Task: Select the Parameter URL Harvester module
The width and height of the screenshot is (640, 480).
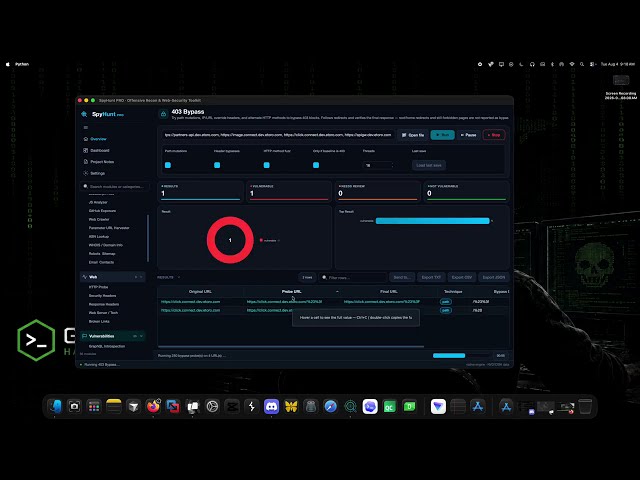Action: [109, 228]
